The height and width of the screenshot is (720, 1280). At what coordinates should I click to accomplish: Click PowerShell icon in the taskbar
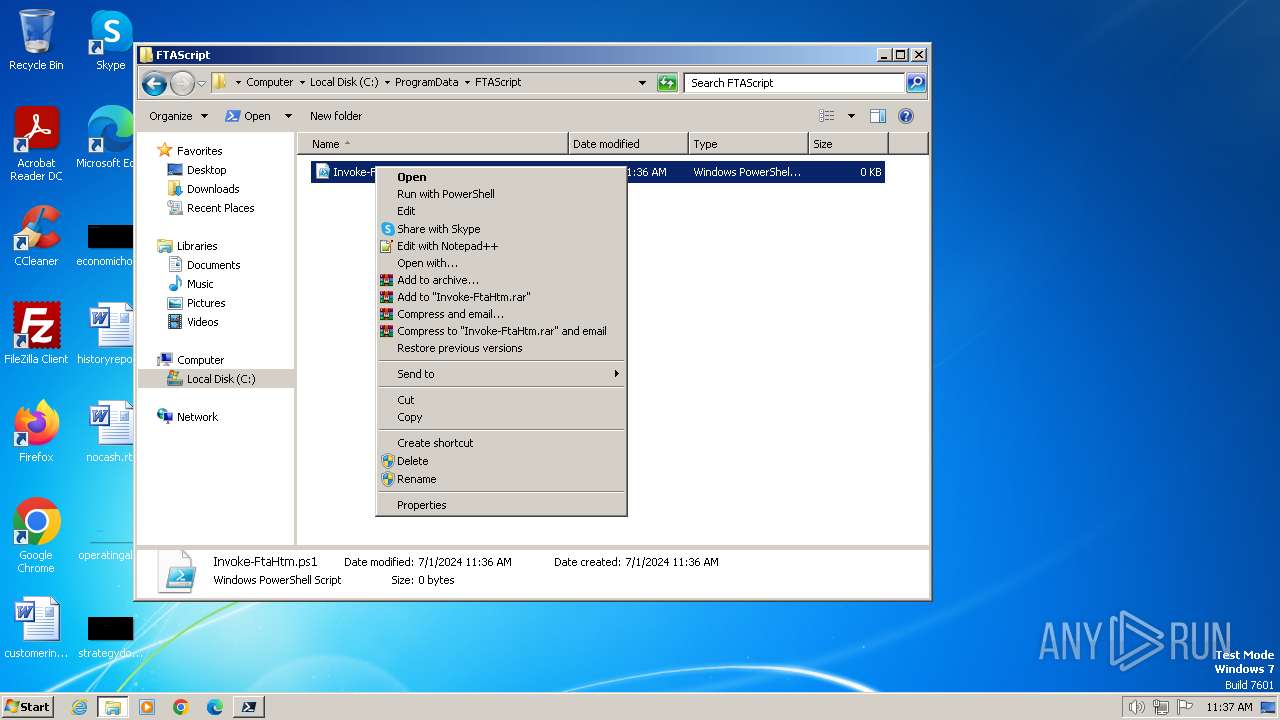tap(249, 707)
